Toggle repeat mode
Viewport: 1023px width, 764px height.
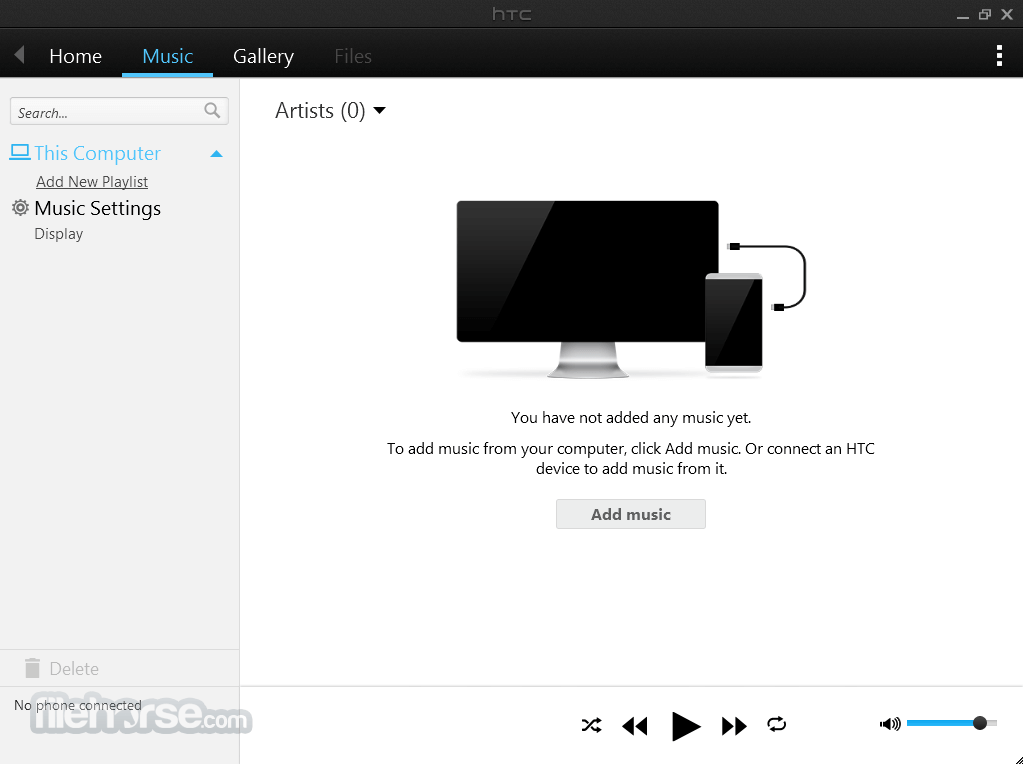tap(776, 724)
